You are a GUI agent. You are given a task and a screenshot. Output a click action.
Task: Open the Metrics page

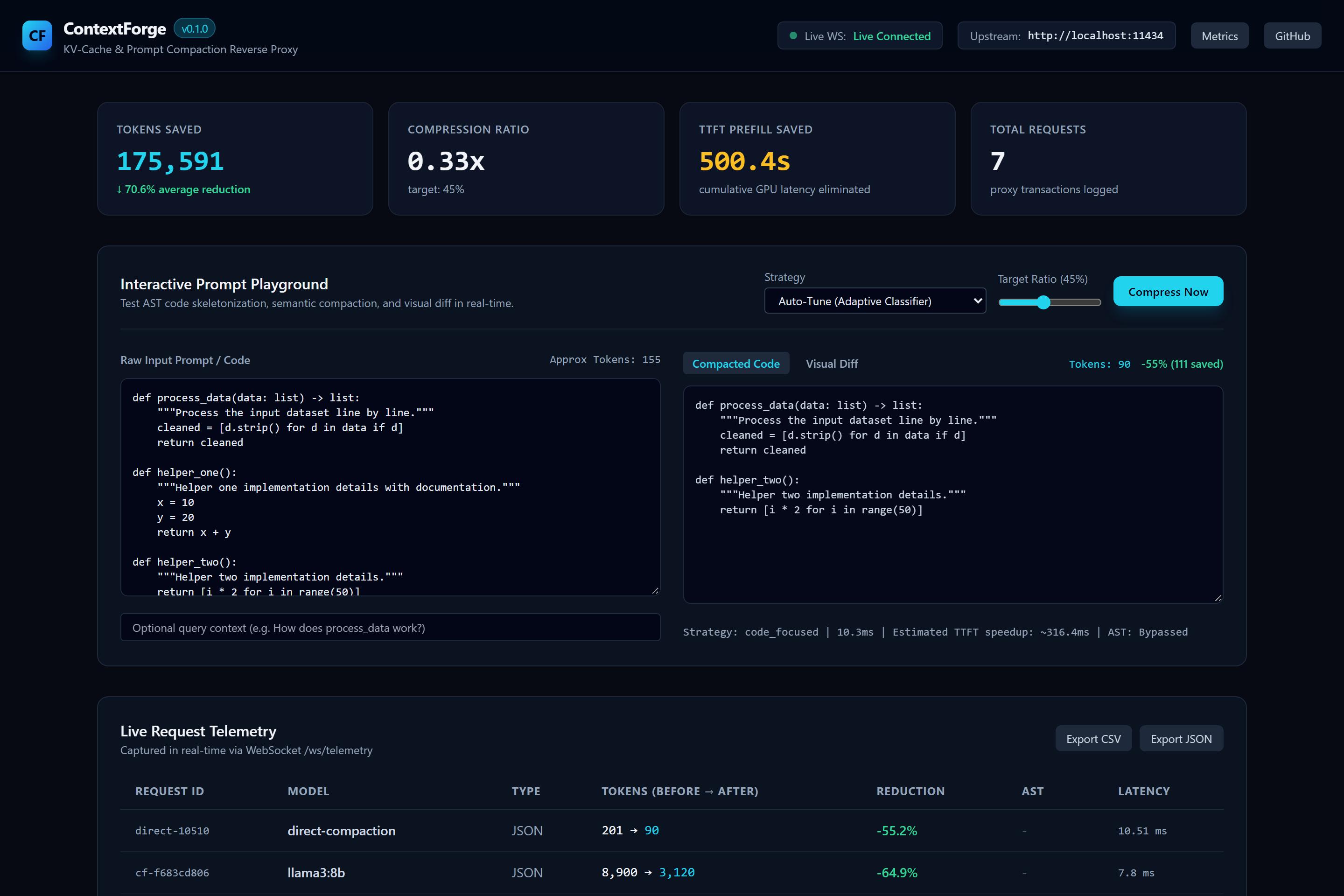pos(1219,36)
